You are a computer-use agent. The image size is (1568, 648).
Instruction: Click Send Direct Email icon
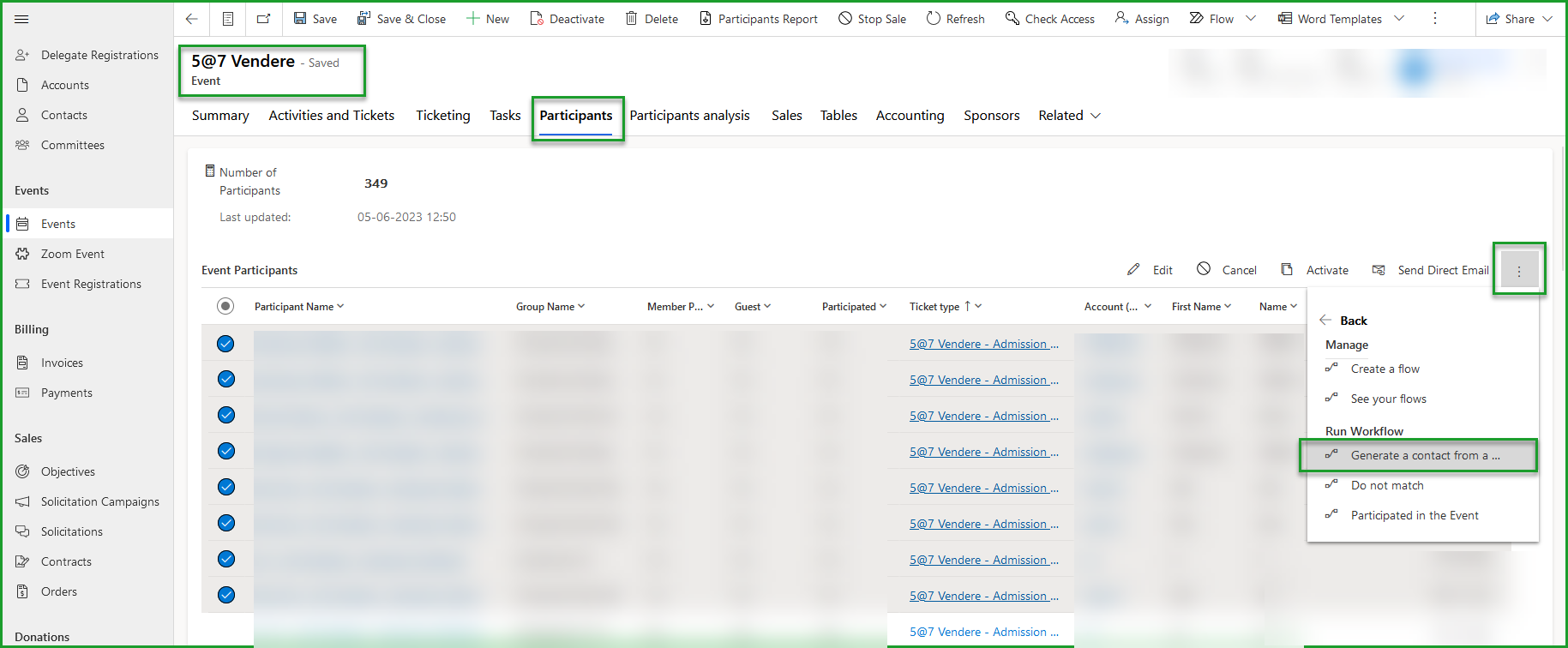1379,270
